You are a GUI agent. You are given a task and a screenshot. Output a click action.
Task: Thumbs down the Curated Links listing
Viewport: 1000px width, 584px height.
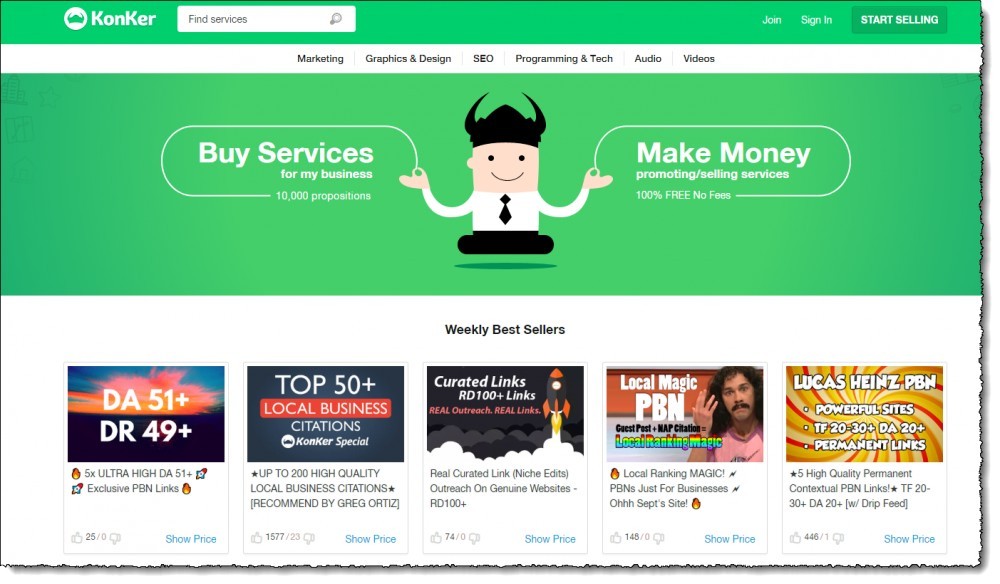pyautogui.click(x=474, y=539)
